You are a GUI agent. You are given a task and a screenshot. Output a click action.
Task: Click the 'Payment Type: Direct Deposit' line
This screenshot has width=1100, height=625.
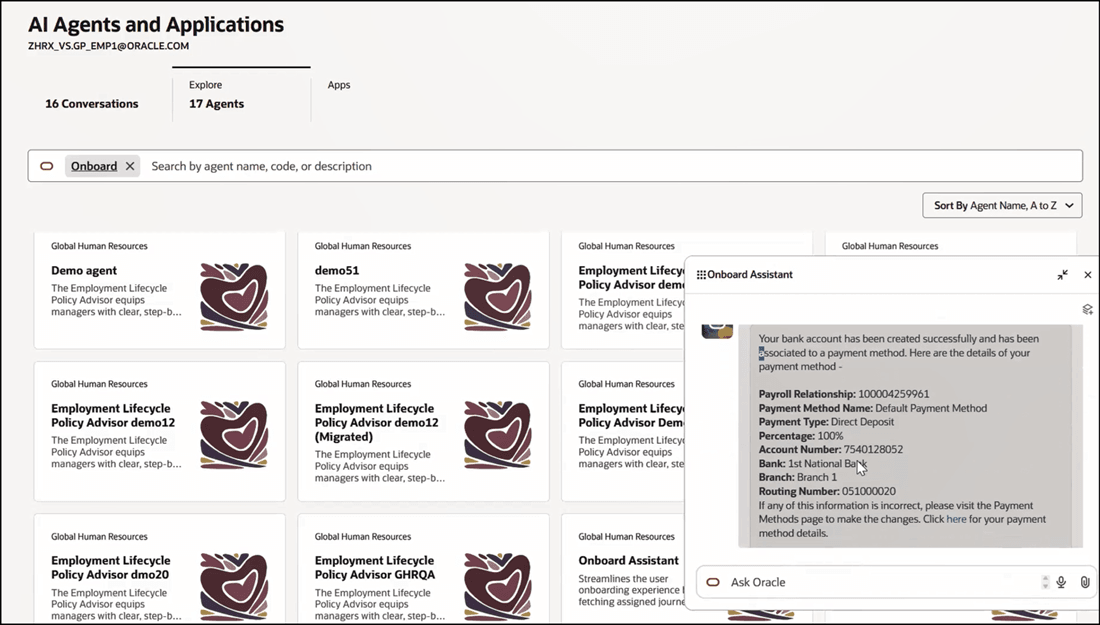point(826,422)
